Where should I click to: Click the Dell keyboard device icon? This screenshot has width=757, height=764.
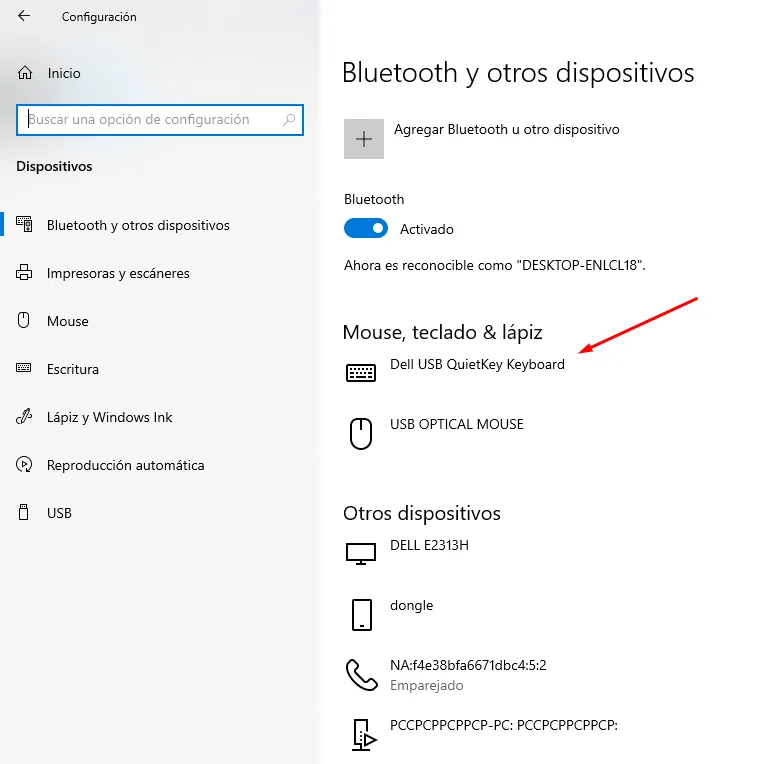pos(361,373)
